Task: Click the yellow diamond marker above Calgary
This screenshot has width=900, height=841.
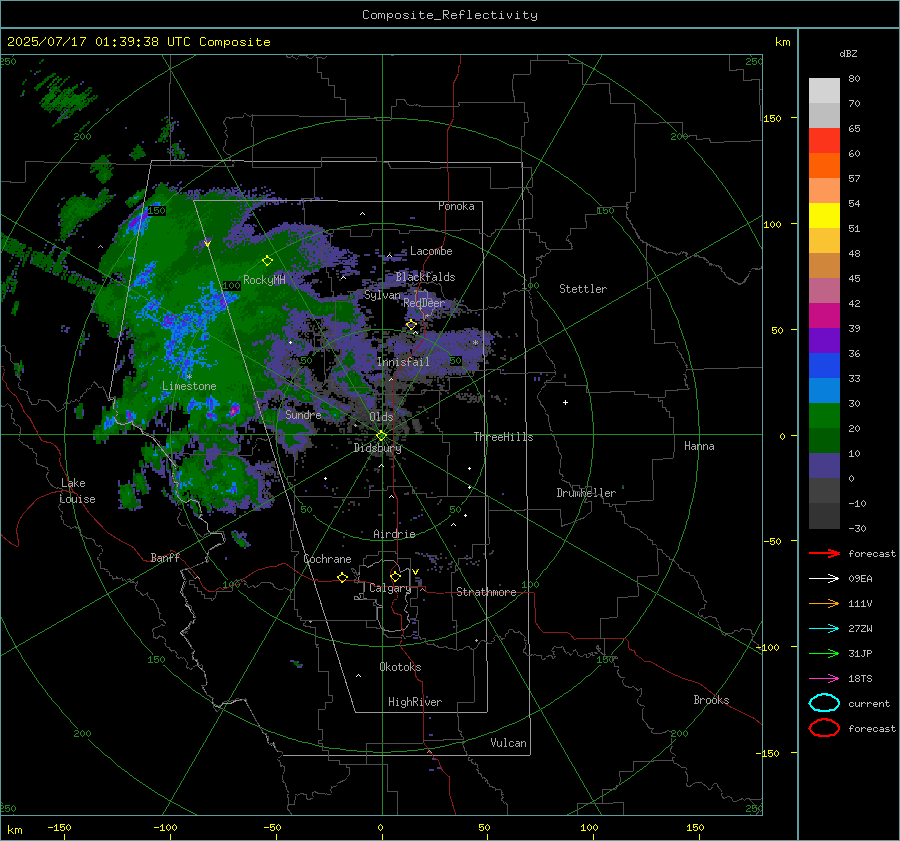Action: point(395,576)
